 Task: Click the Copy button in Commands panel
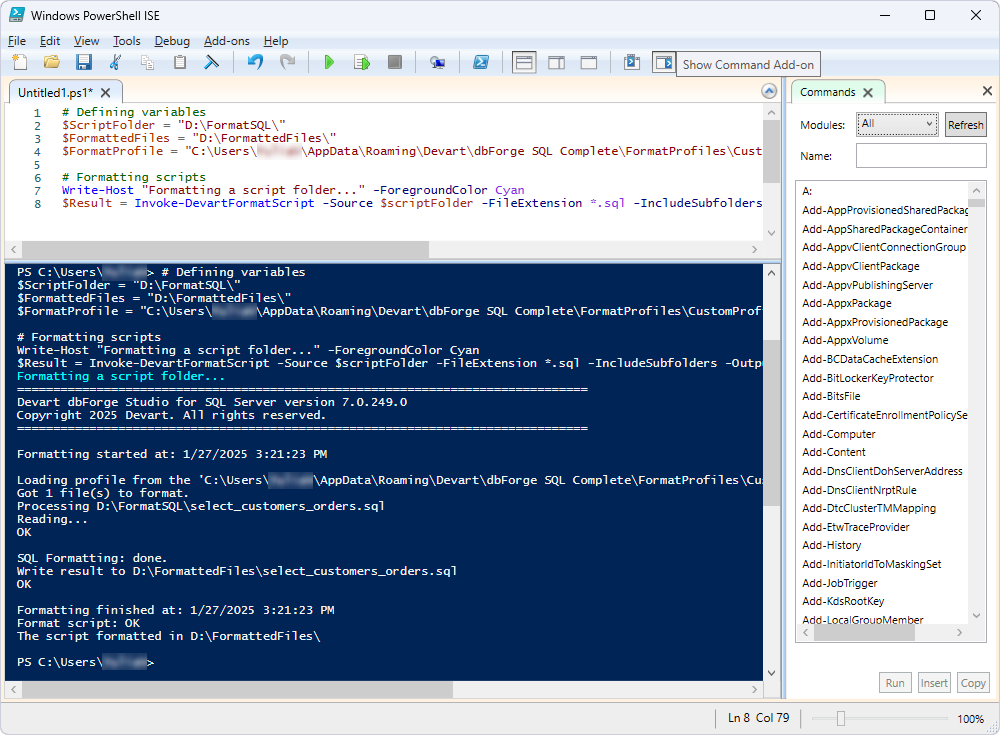click(x=973, y=683)
